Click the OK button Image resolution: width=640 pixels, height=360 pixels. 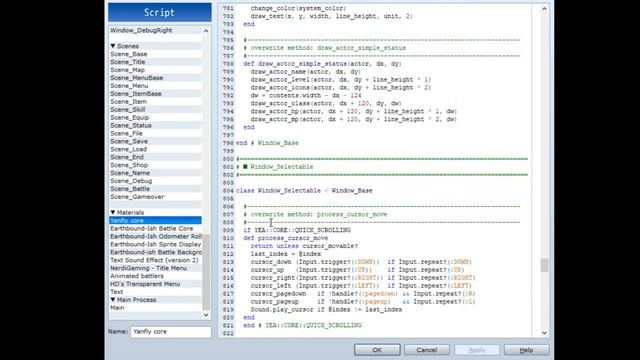pyautogui.click(x=377, y=350)
